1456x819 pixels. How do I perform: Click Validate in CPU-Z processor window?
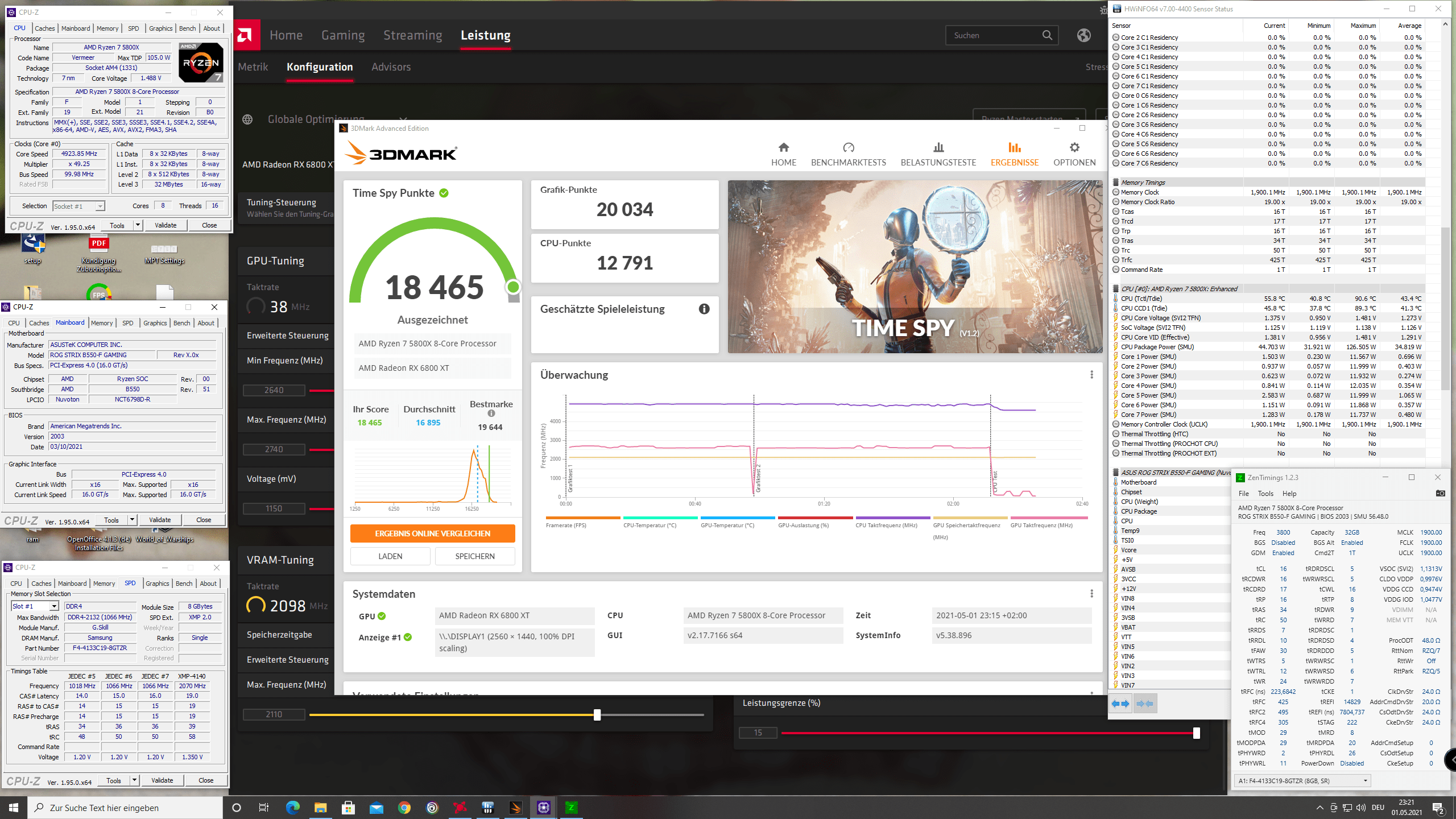pyautogui.click(x=166, y=225)
